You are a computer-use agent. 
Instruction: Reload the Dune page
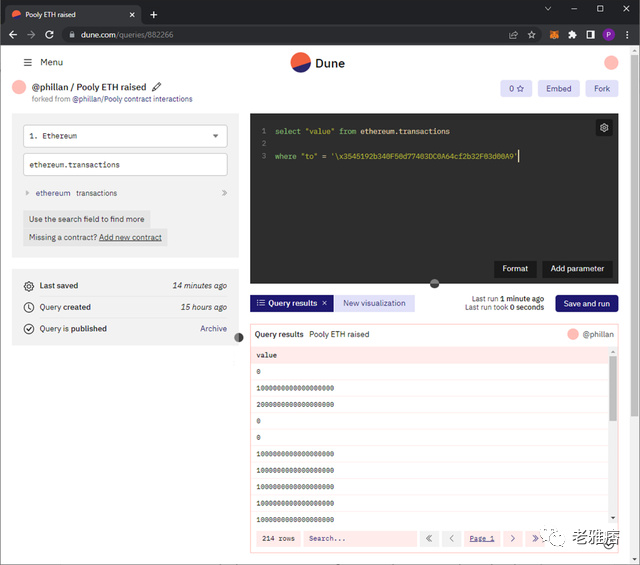pyautogui.click(x=49, y=35)
